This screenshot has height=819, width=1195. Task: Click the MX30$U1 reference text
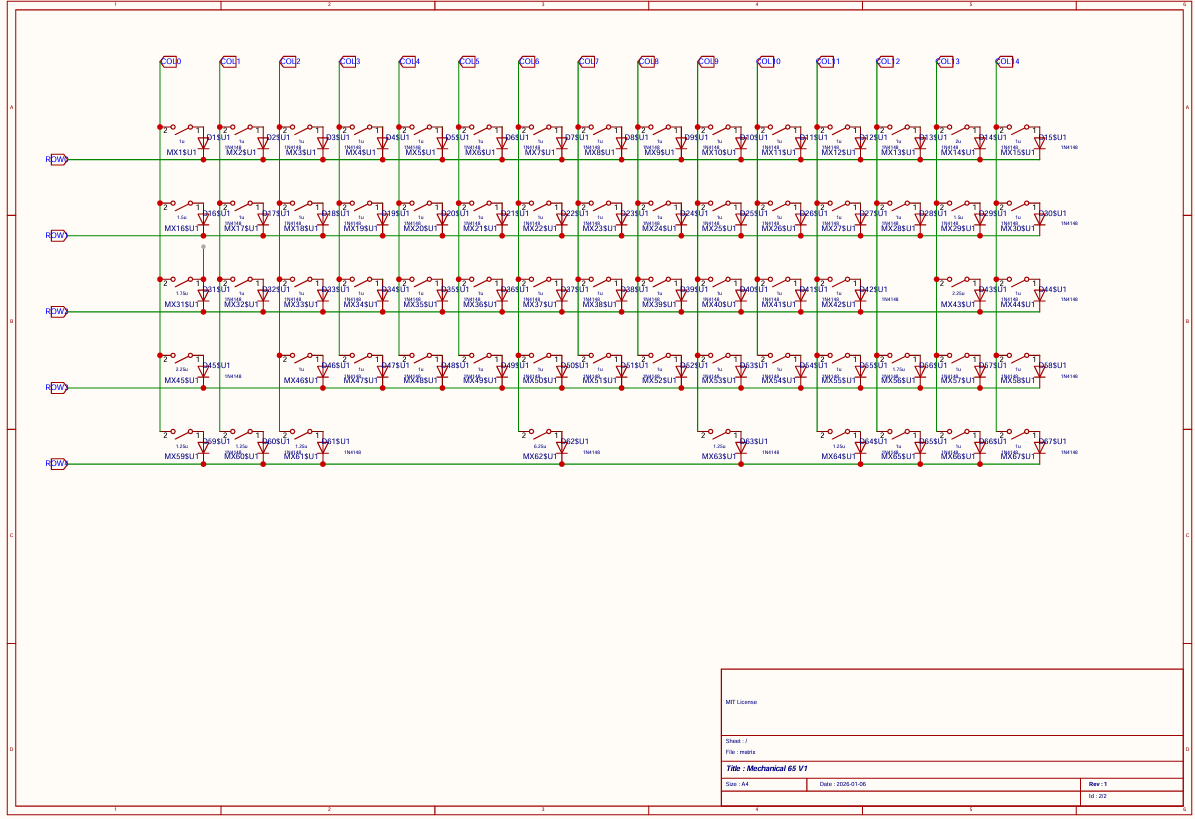point(1018,229)
